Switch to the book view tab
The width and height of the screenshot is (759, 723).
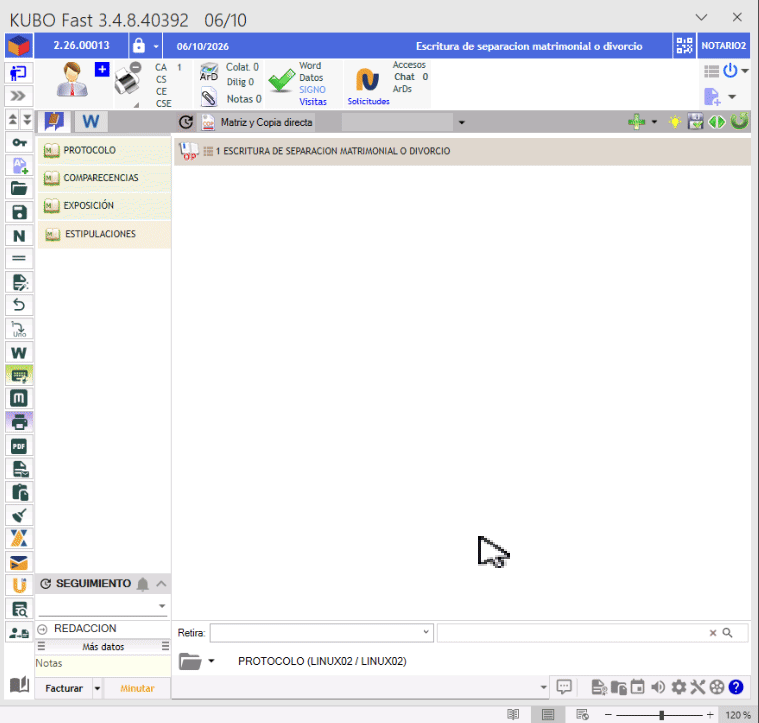54,121
